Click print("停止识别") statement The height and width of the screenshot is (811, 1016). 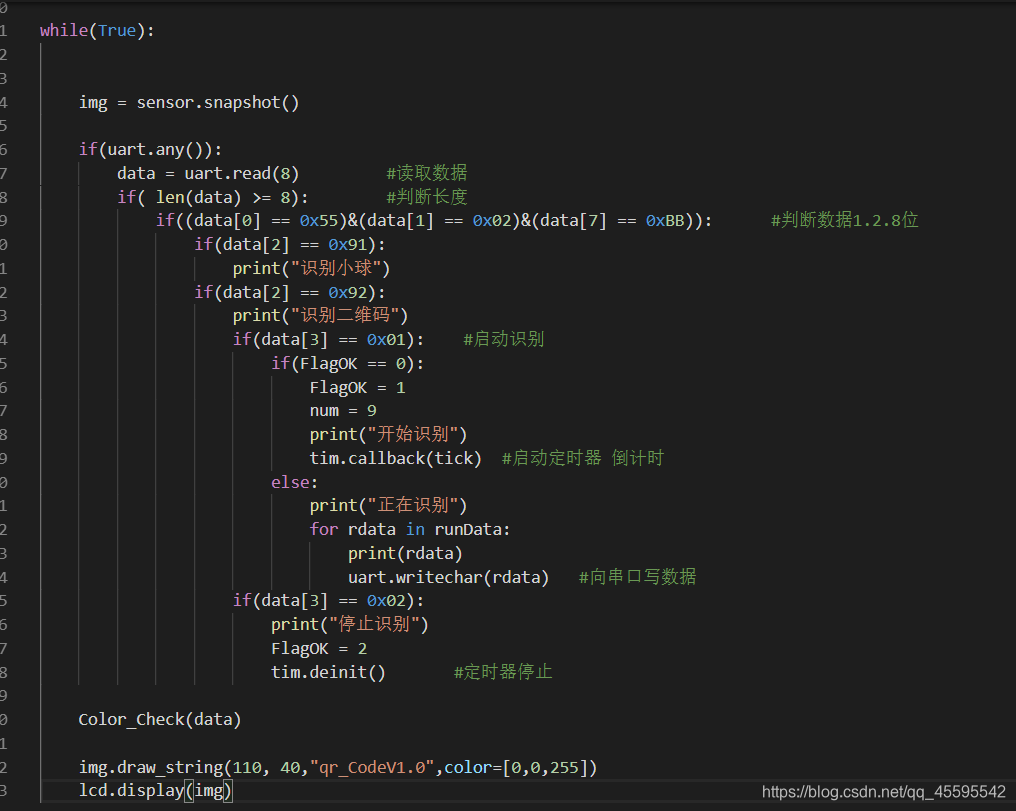[350, 625]
